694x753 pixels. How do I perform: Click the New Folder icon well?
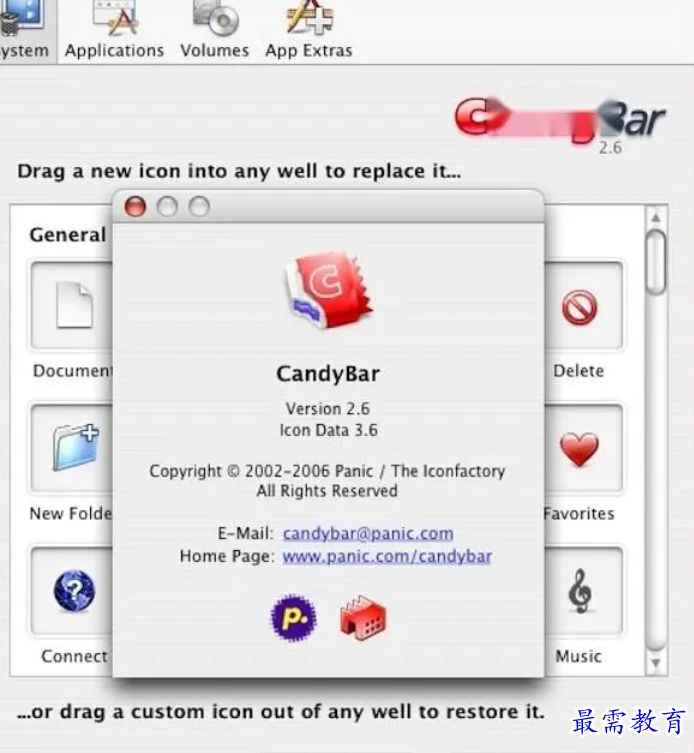point(72,448)
